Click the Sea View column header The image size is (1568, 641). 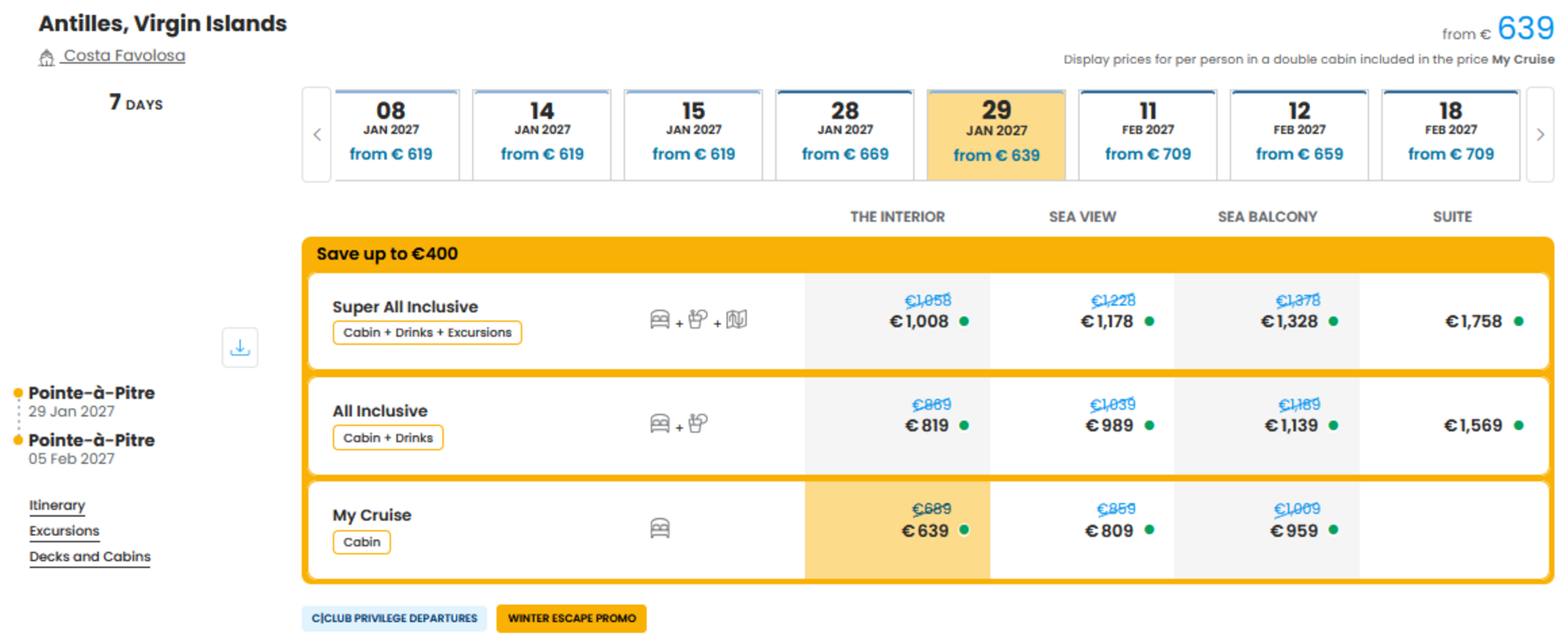point(1082,217)
